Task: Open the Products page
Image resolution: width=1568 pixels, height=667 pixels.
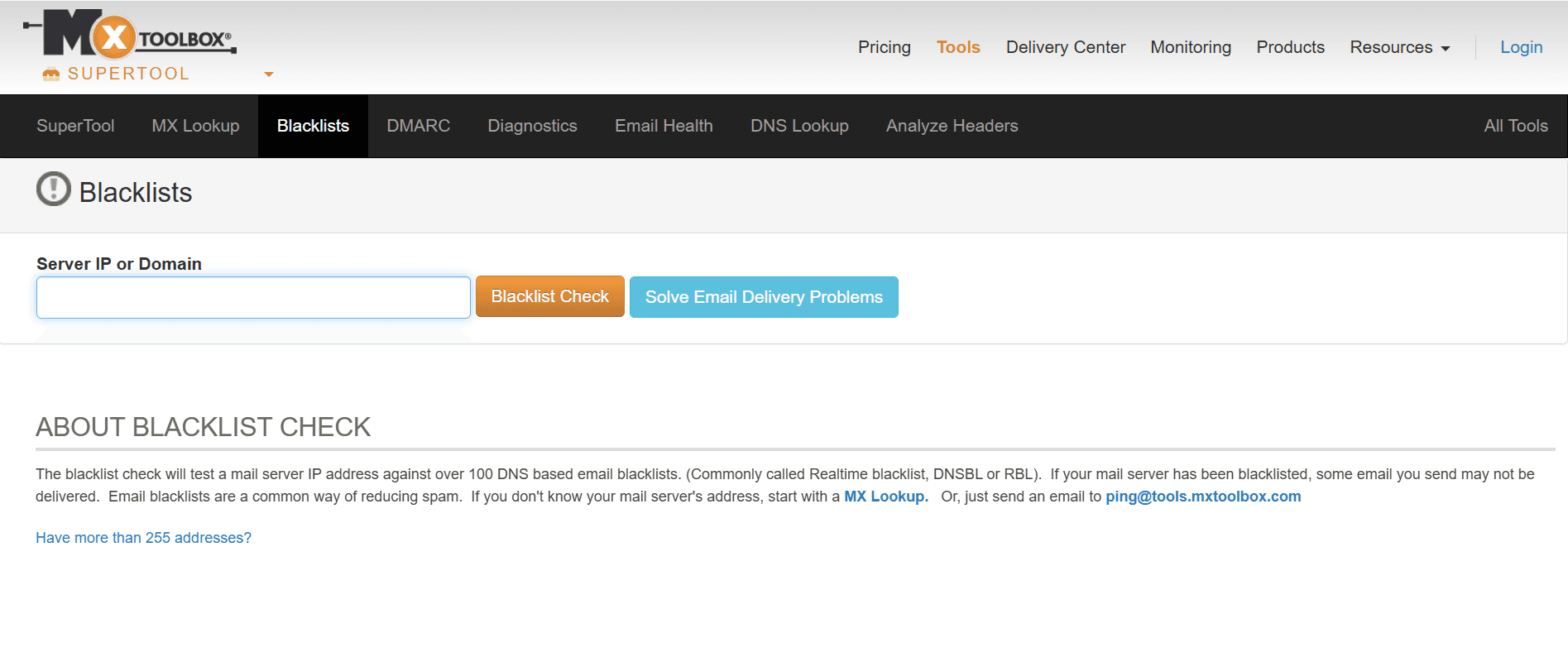Action: [1290, 47]
